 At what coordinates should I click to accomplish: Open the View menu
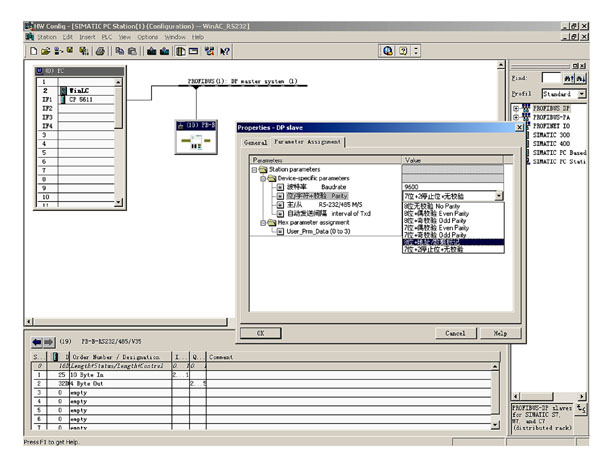point(125,37)
